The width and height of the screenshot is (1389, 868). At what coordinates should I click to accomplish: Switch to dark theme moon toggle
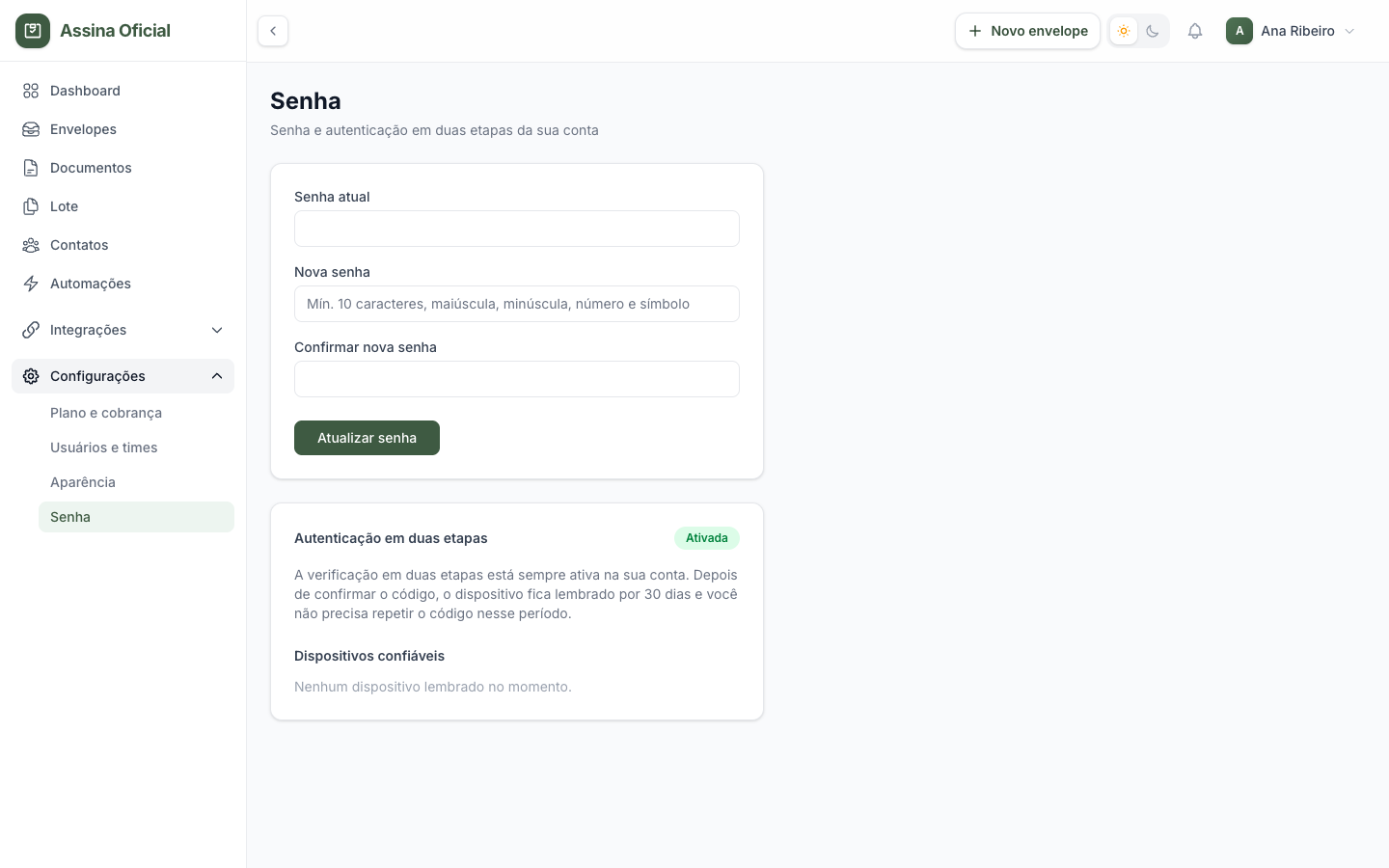pos(1153,31)
